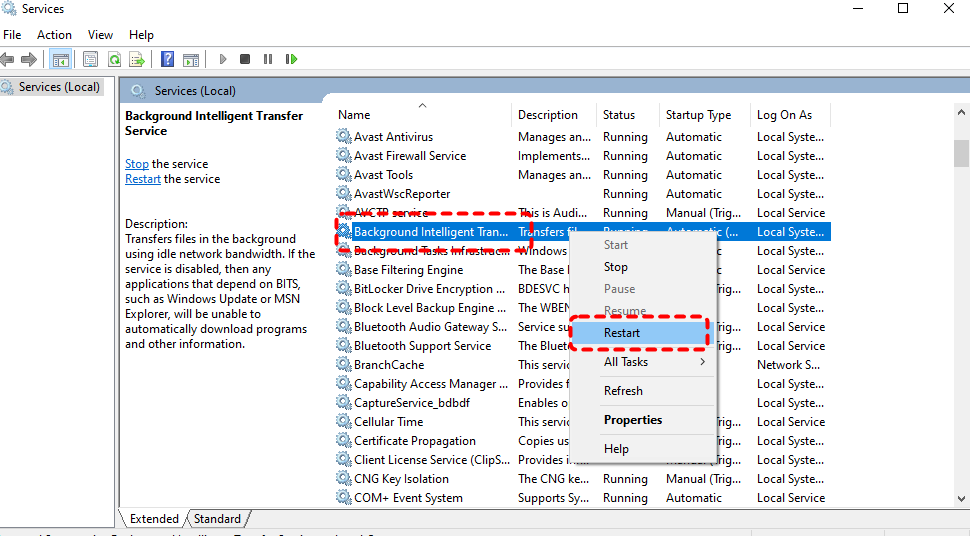Screen dimensions: 970x536
Task: Choose Properties from the context menu
Action: pyautogui.click(x=633, y=420)
